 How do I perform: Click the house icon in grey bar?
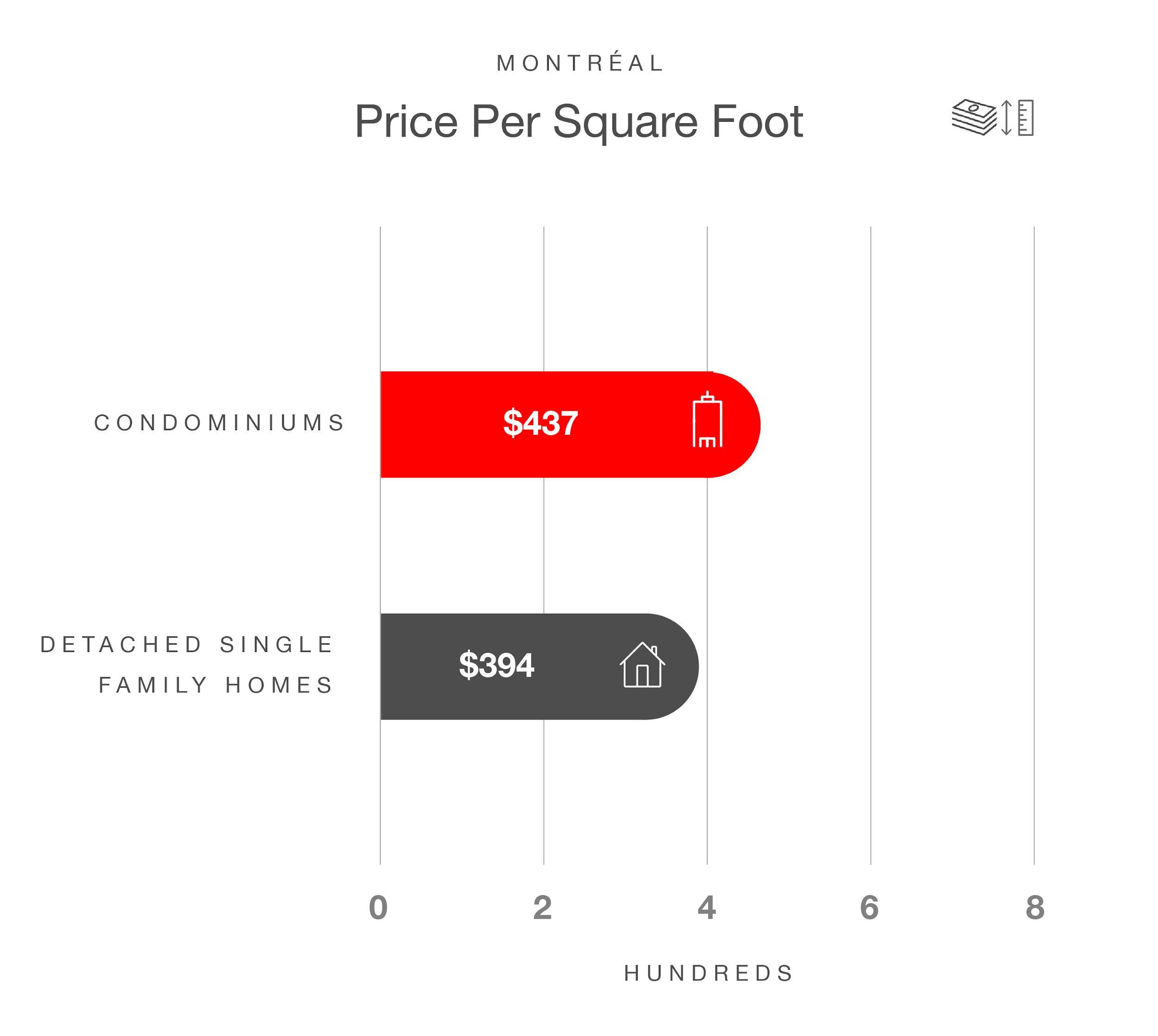point(642,665)
